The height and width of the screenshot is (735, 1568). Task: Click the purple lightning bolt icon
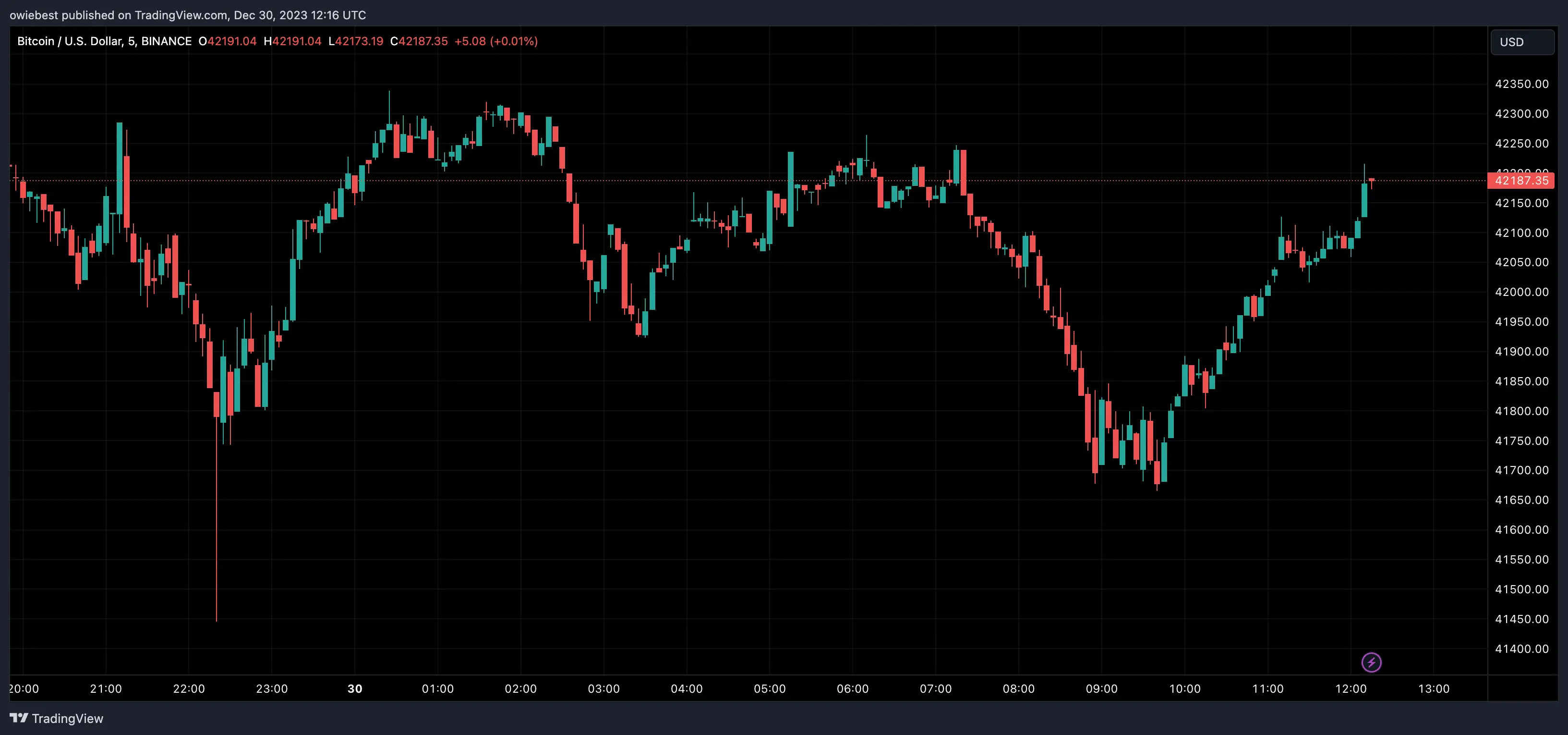point(1371,662)
